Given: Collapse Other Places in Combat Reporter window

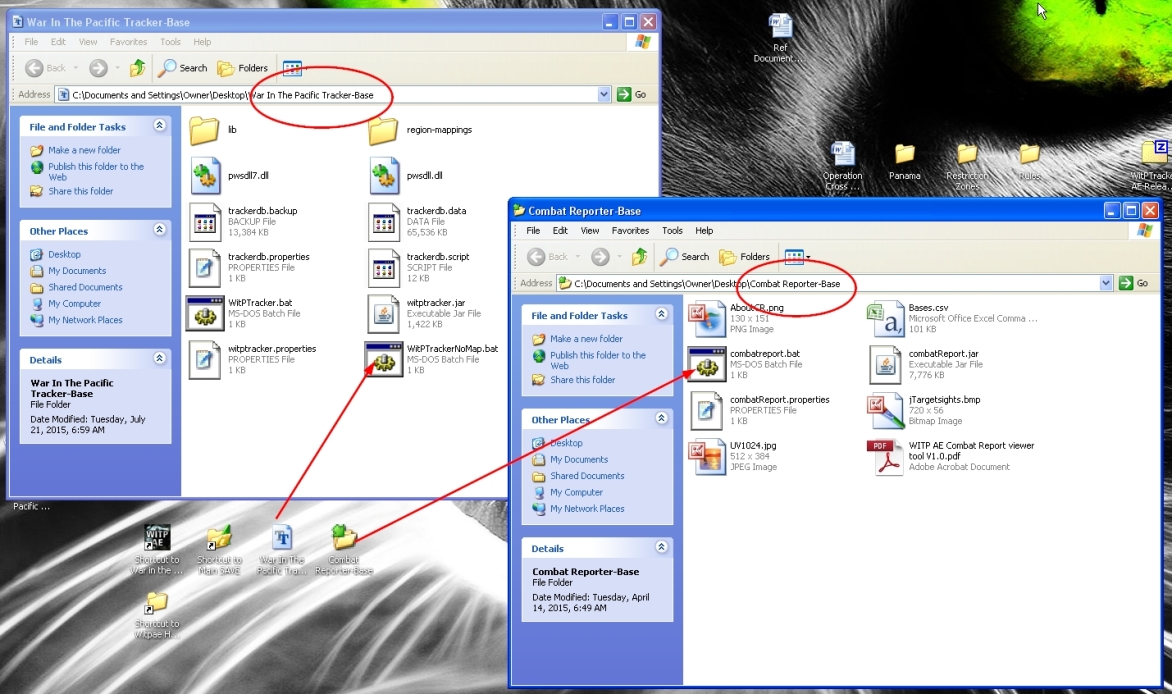Looking at the screenshot, I should coord(661,418).
